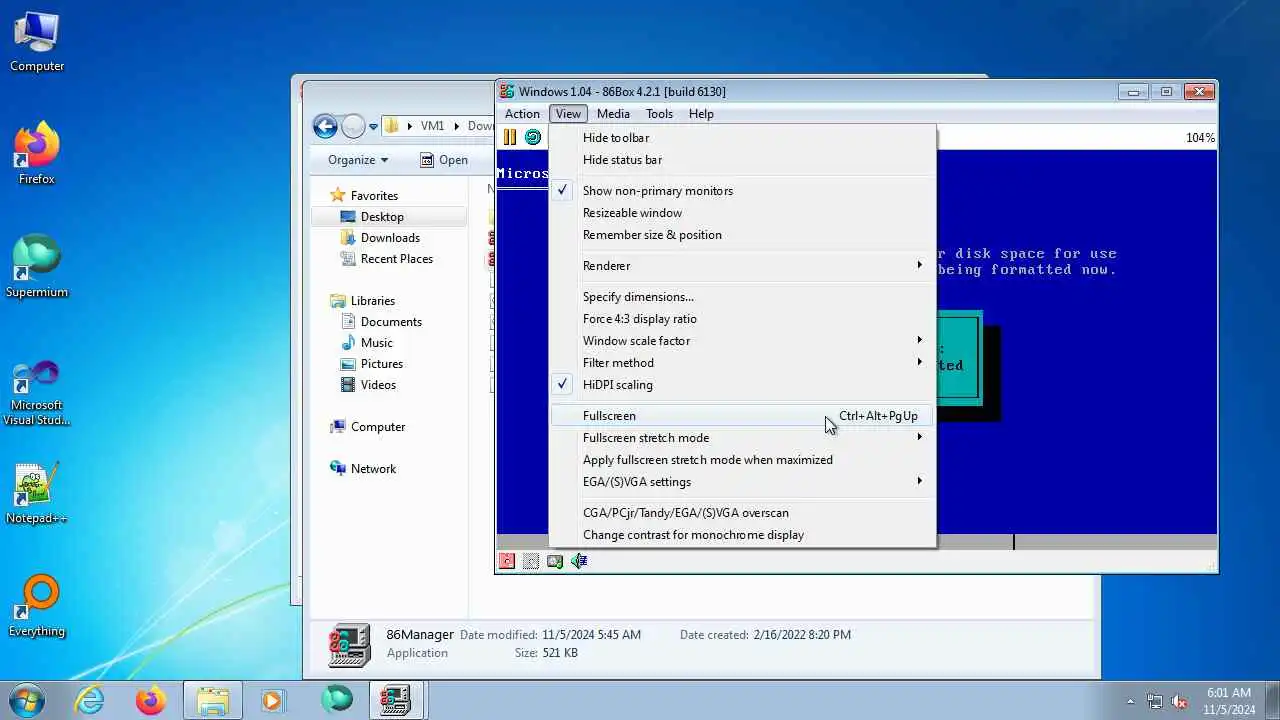Click the hard disk status bar icon
Screen dimensions: 1280x720
pyautogui.click(x=555, y=561)
